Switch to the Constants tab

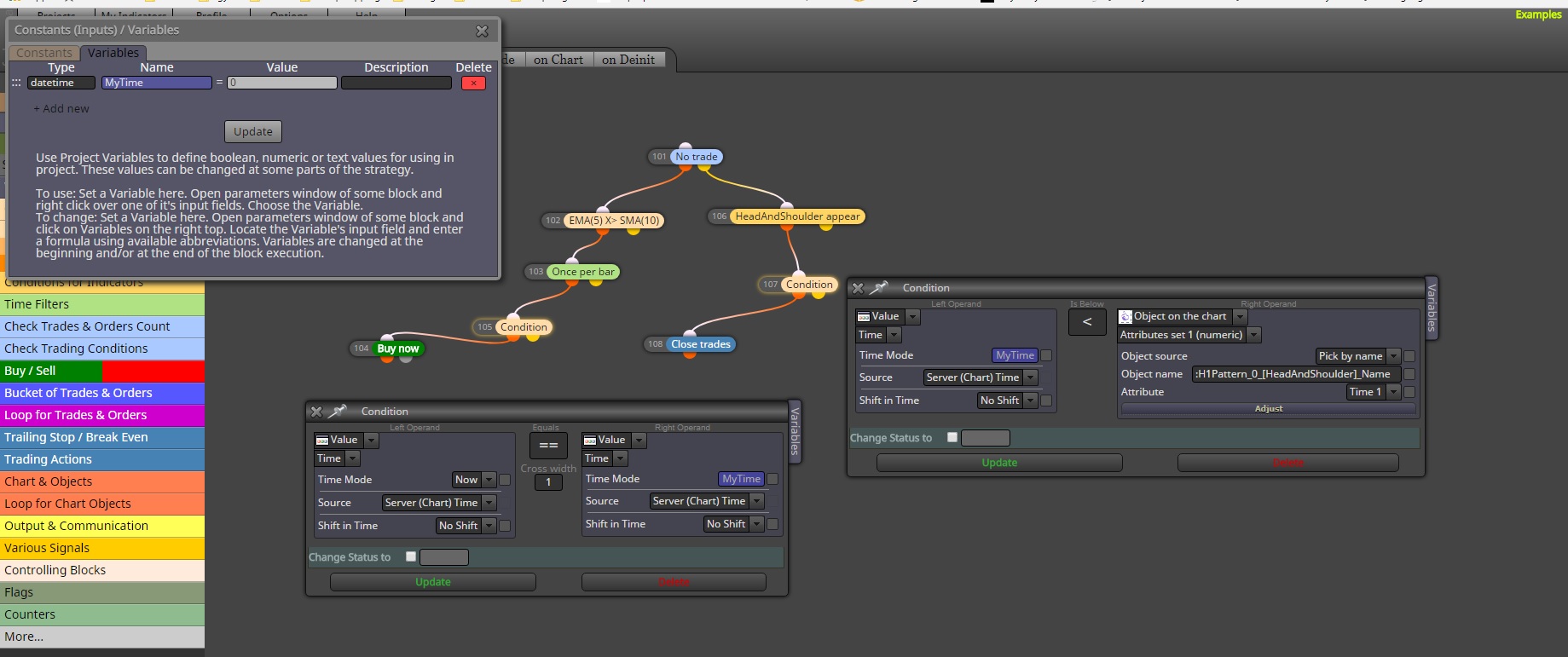point(45,53)
